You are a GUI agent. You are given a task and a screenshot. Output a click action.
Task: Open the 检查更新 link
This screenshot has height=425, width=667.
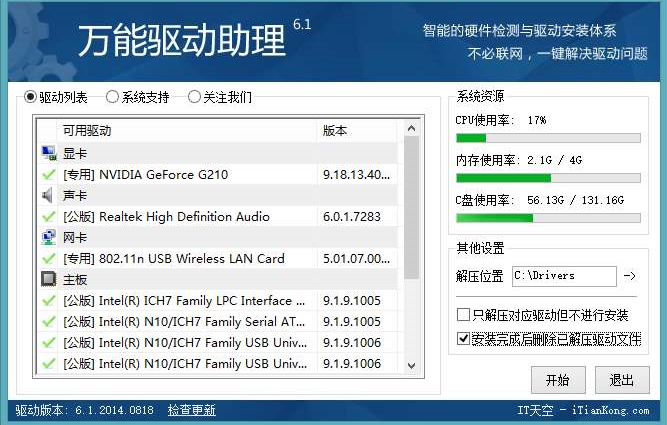(x=191, y=410)
